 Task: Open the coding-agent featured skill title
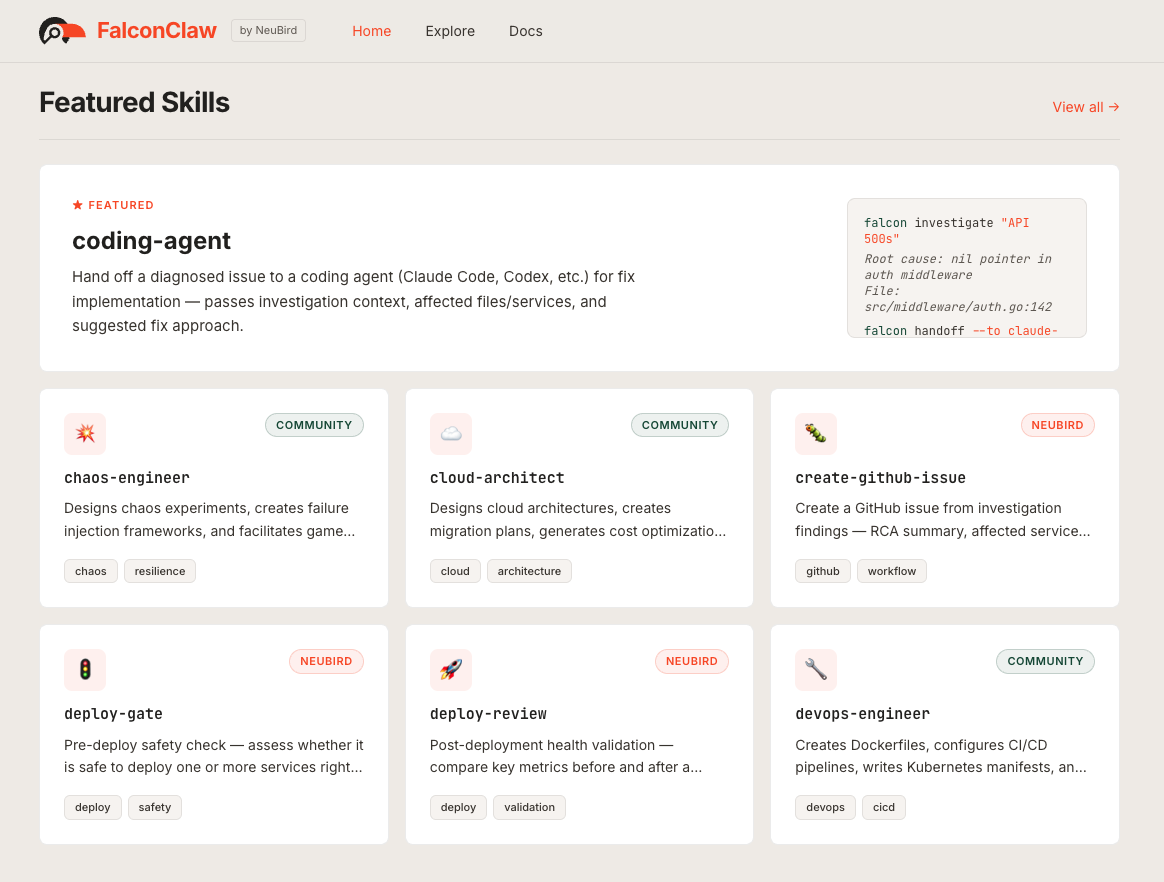click(151, 241)
